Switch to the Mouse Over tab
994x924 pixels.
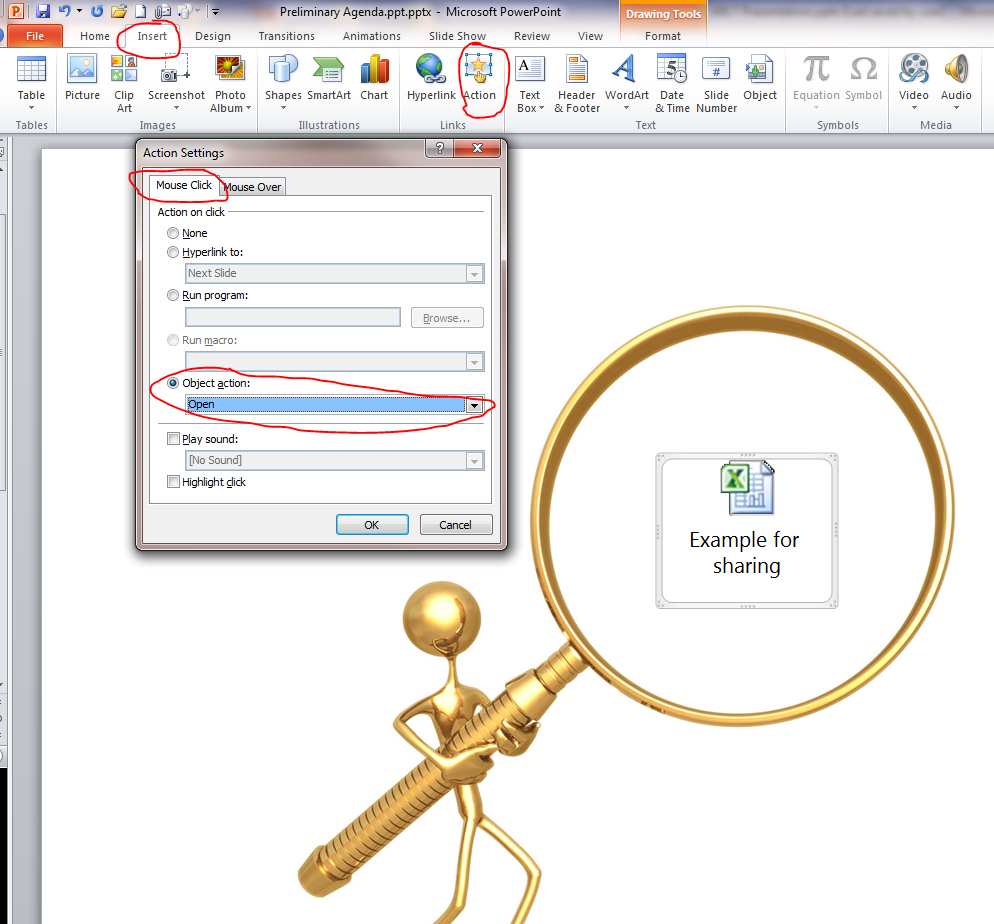tap(251, 186)
